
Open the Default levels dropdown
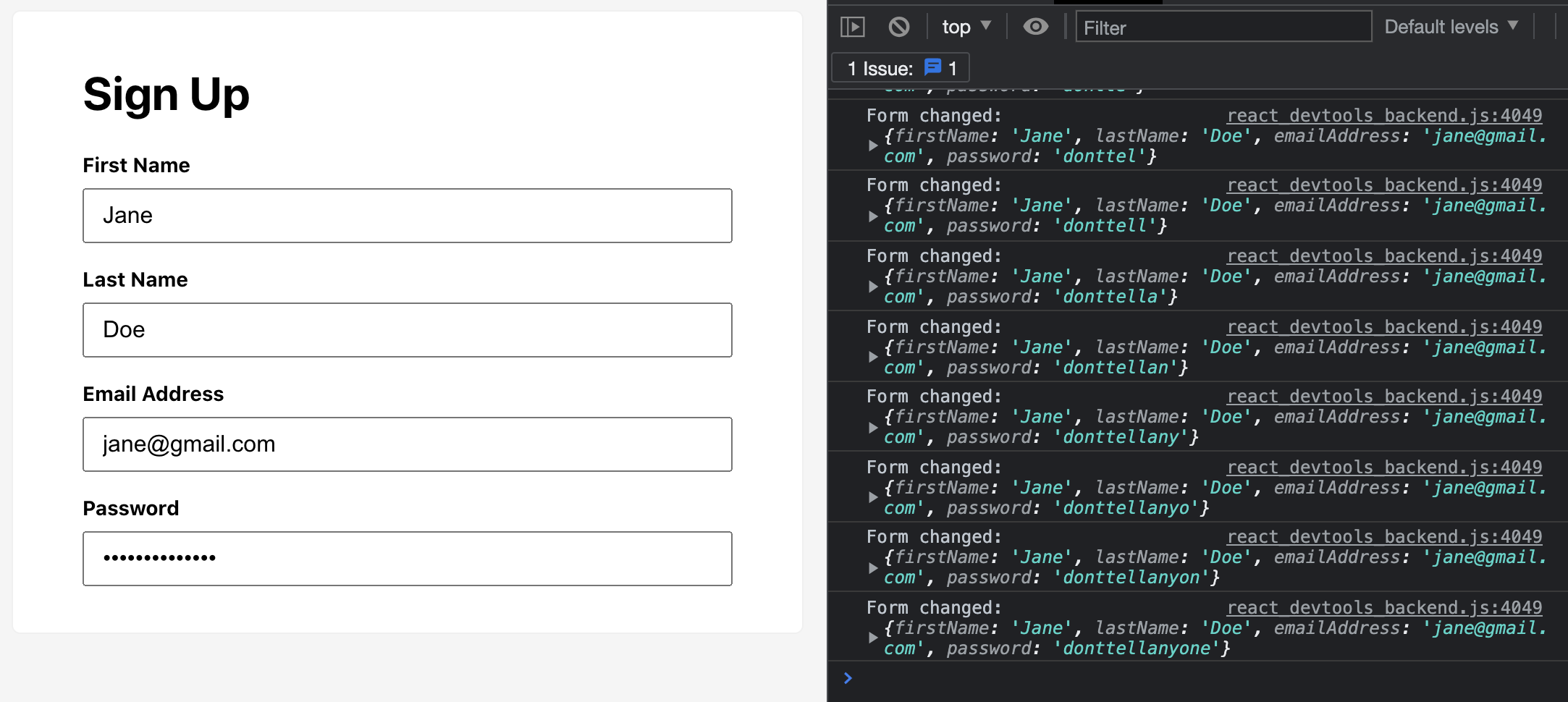click(x=1450, y=28)
